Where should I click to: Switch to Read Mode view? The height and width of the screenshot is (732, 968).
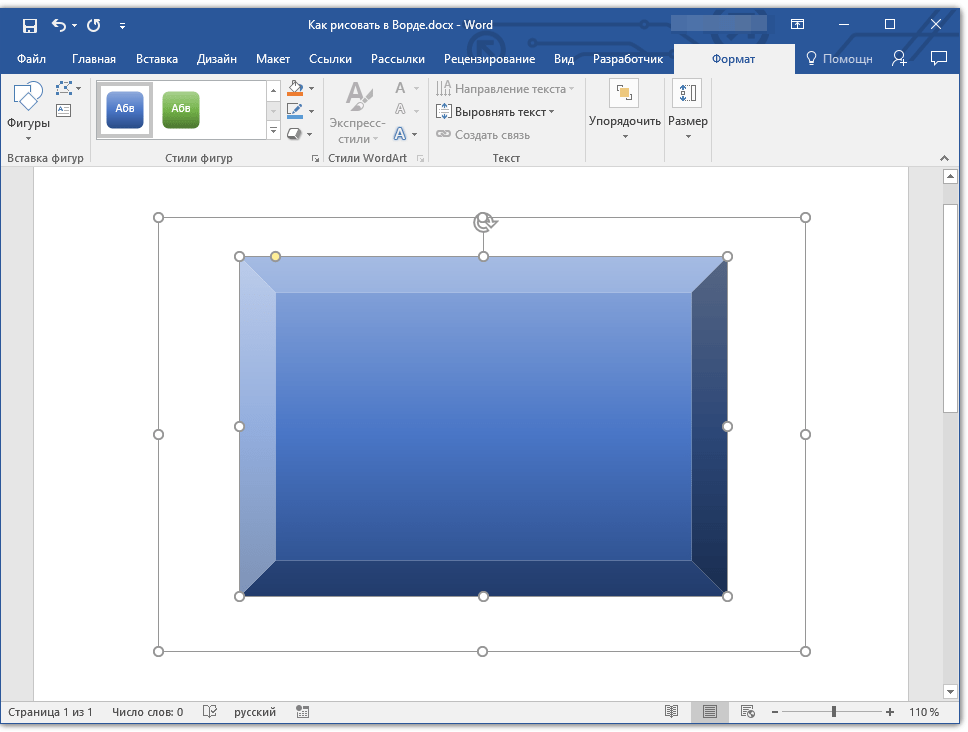coord(672,712)
